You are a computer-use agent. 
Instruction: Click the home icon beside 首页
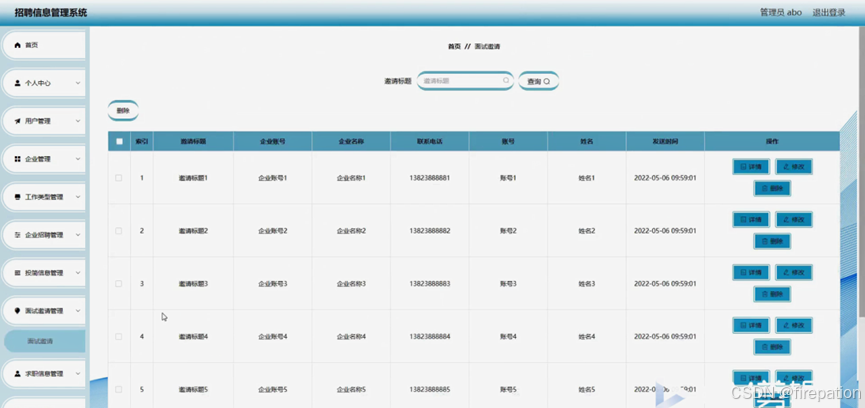(x=17, y=45)
